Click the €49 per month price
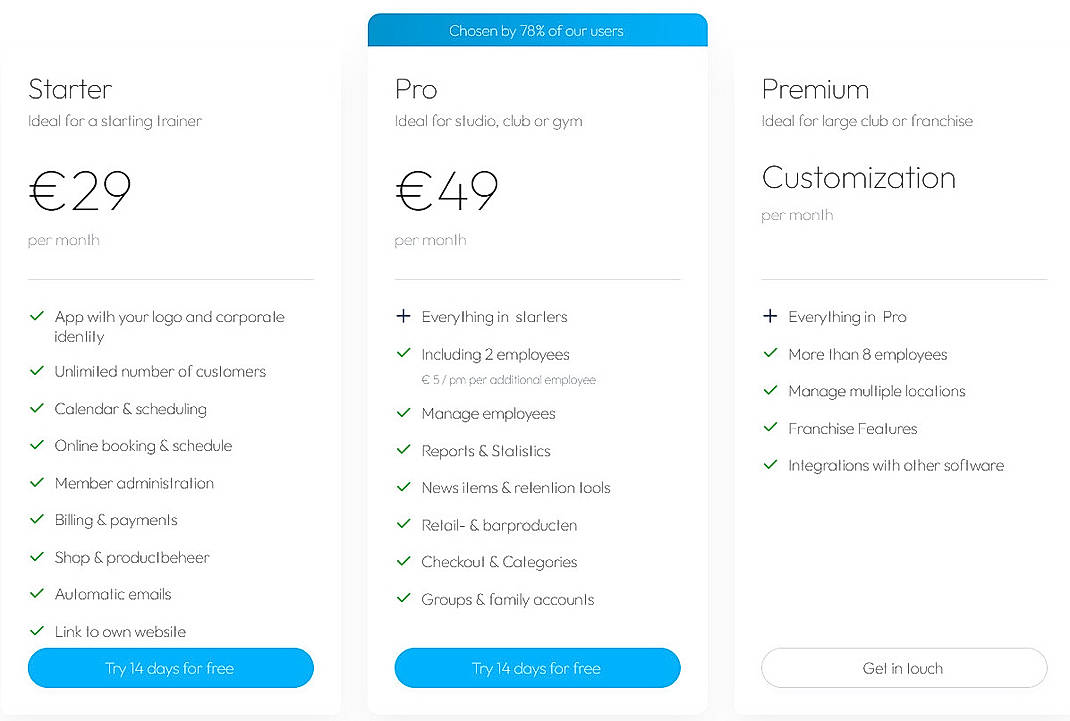The height and width of the screenshot is (721, 1070). tap(445, 191)
